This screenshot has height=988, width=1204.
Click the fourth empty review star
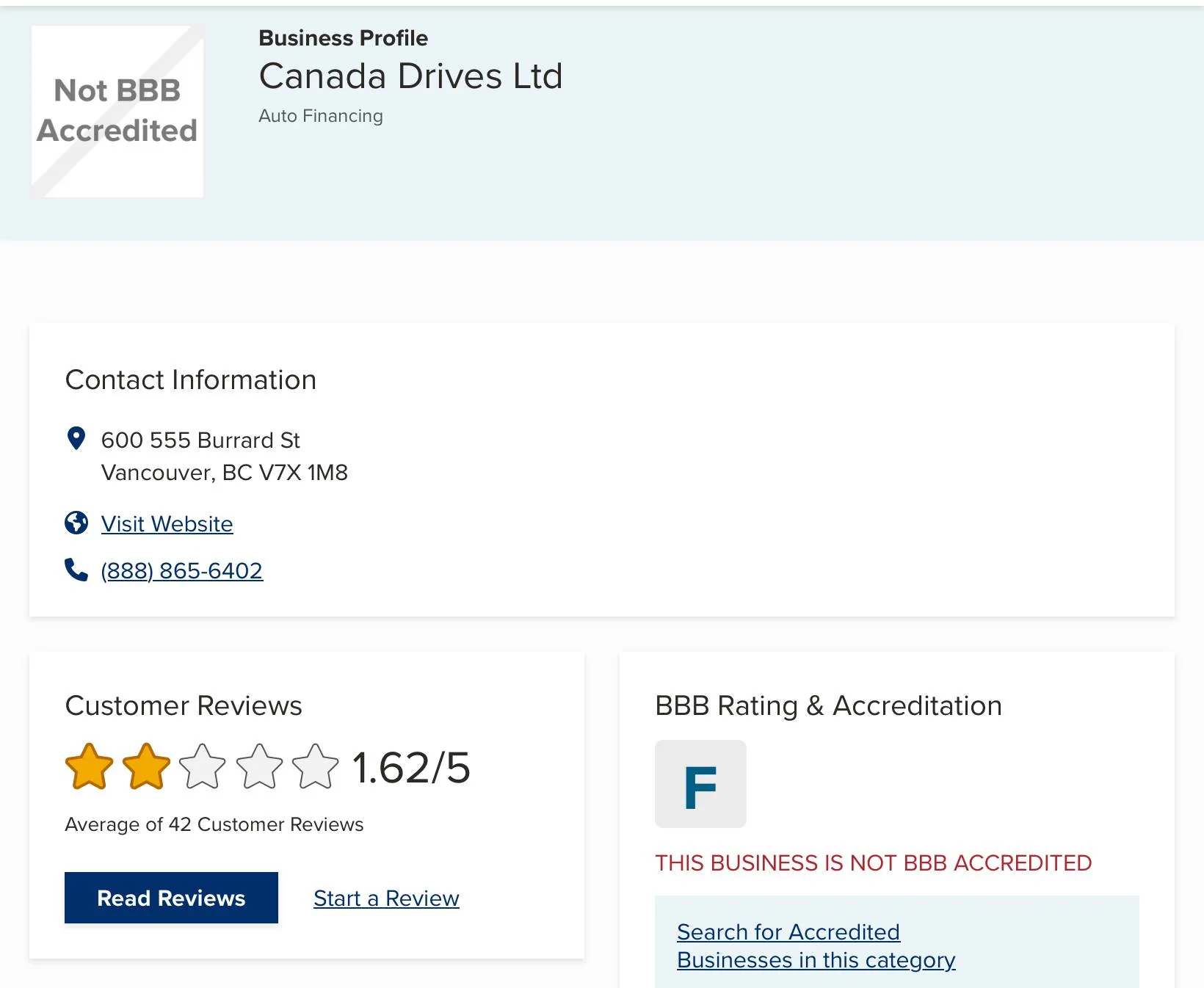pyautogui.click(x=259, y=766)
